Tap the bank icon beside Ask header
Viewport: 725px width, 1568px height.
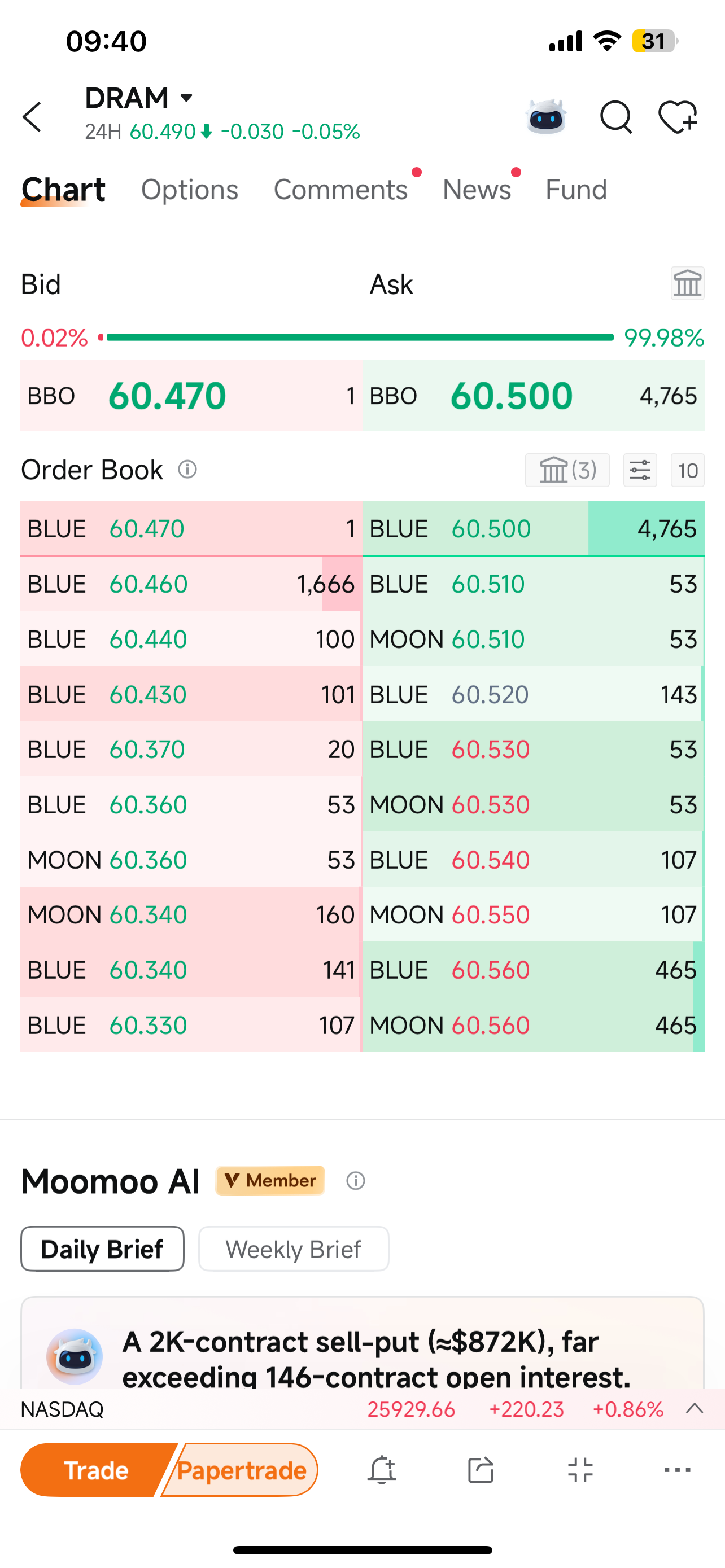tap(687, 284)
